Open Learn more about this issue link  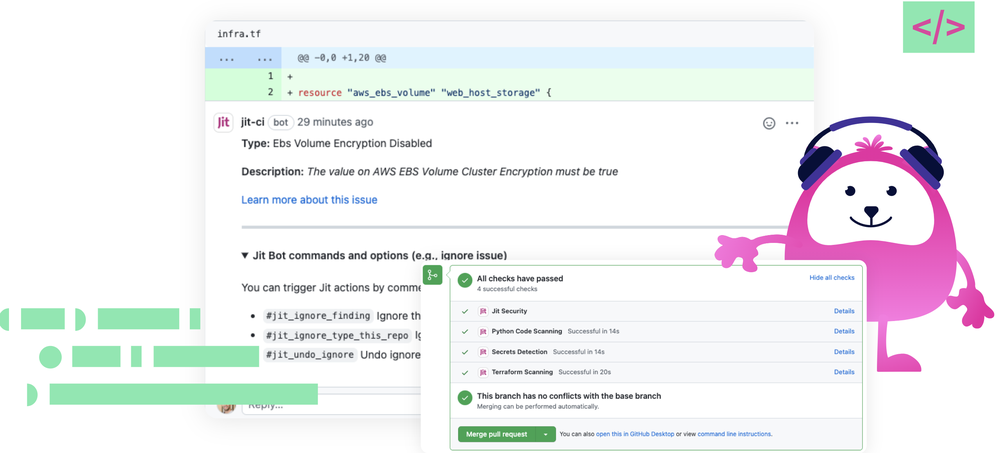pyautogui.click(x=309, y=200)
